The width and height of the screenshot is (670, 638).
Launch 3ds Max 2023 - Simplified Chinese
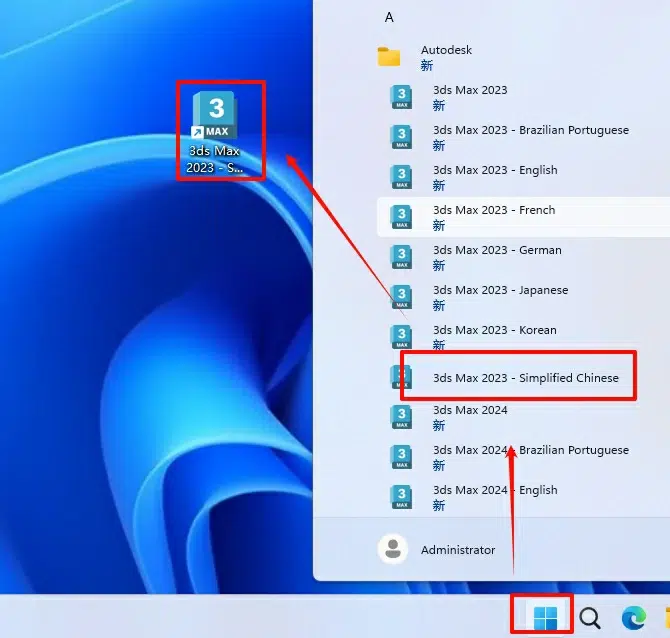coord(525,378)
